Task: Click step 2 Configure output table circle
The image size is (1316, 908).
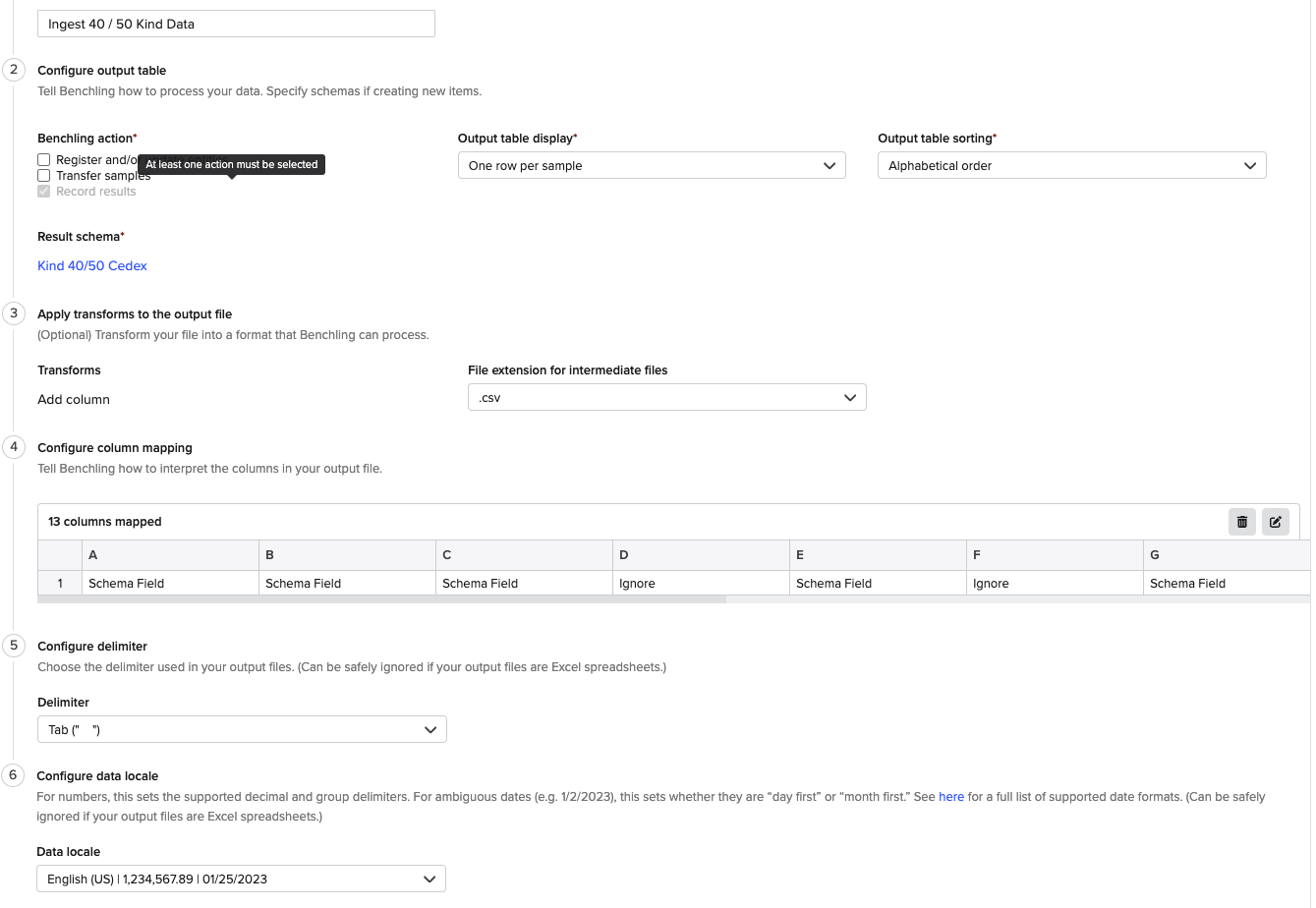Action: [x=14, y=70]
